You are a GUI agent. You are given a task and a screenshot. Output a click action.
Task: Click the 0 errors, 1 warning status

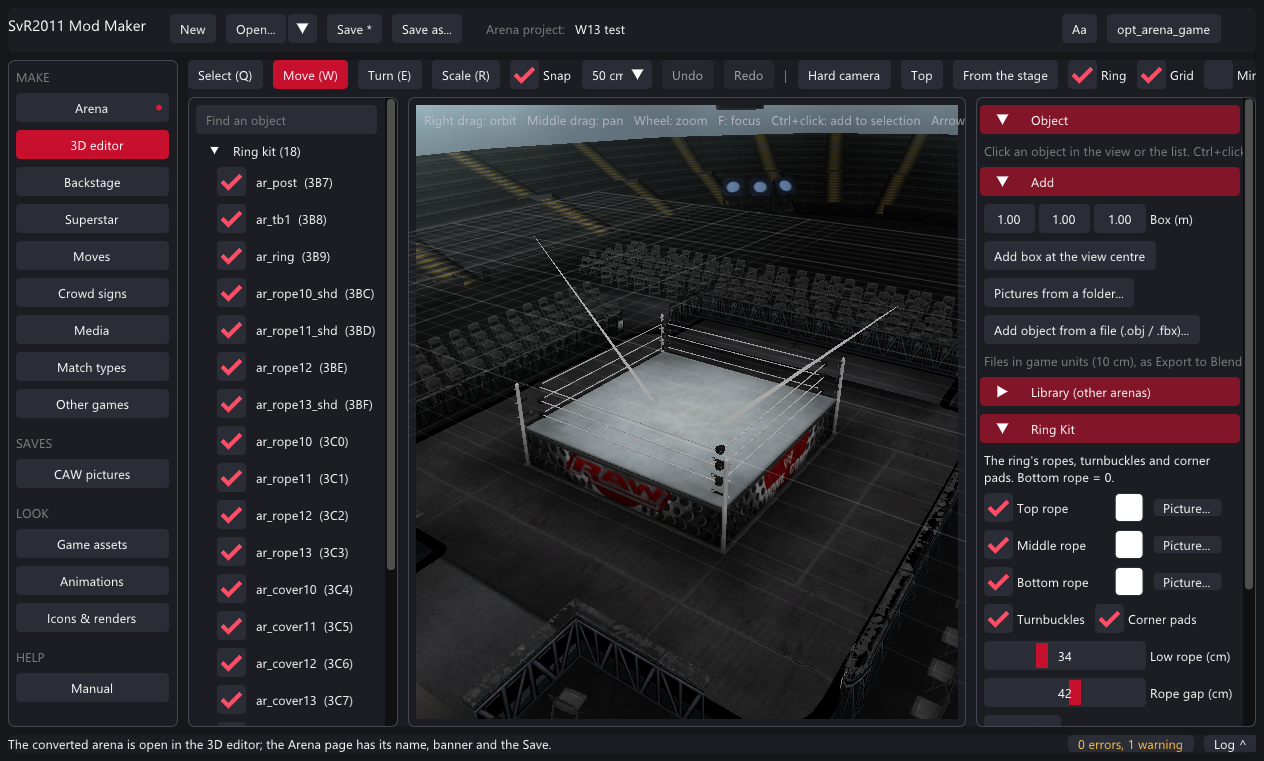(x=1130, y=744)
